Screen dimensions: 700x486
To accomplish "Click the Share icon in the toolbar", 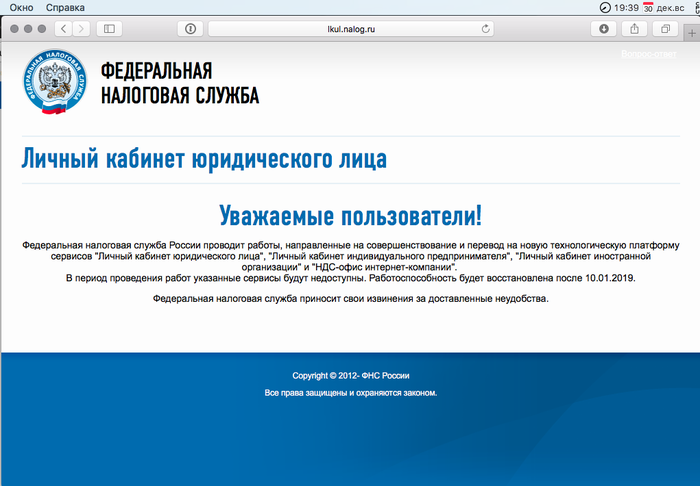I will click(635, 29).
